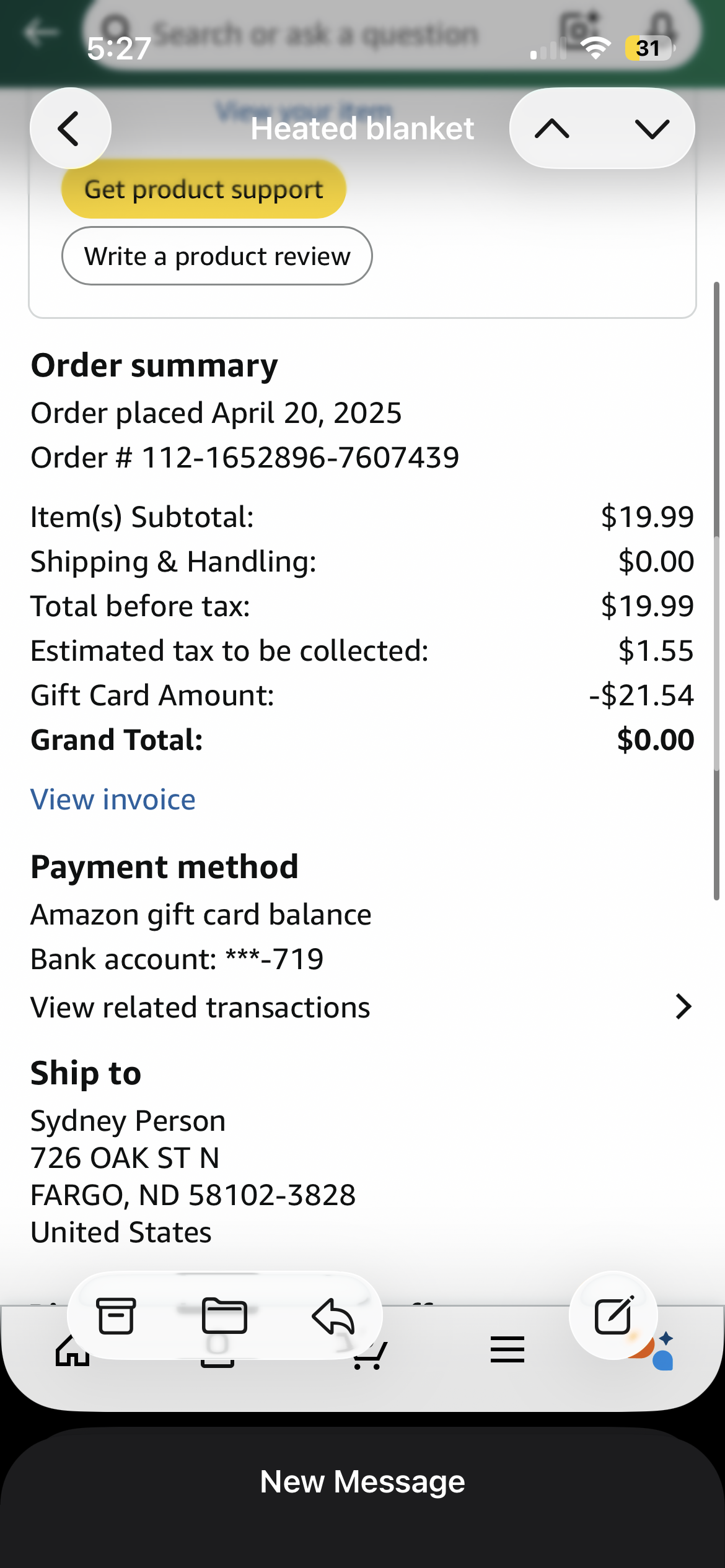Reply using the curved arrow icon
725x1568 pixels.
coord(333,1316)
